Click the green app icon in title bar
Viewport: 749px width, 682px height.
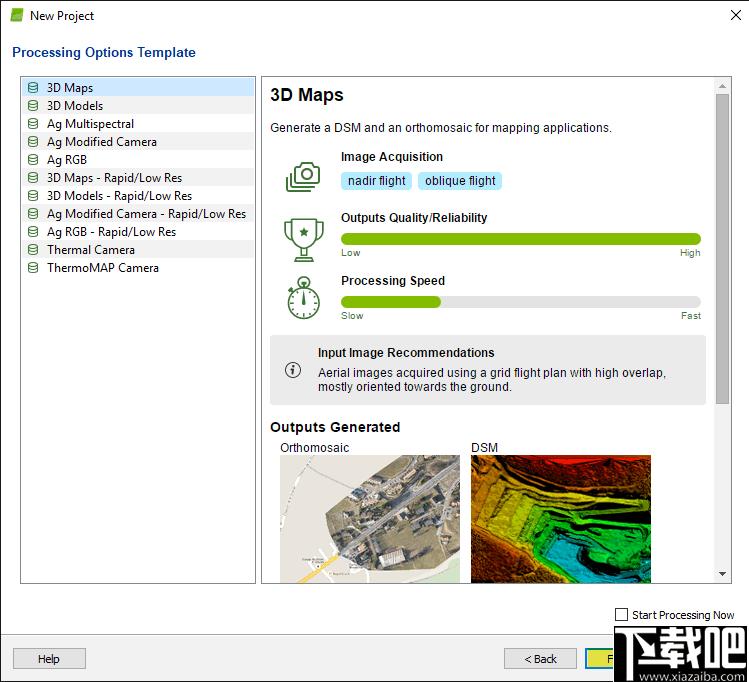(17, 15)
